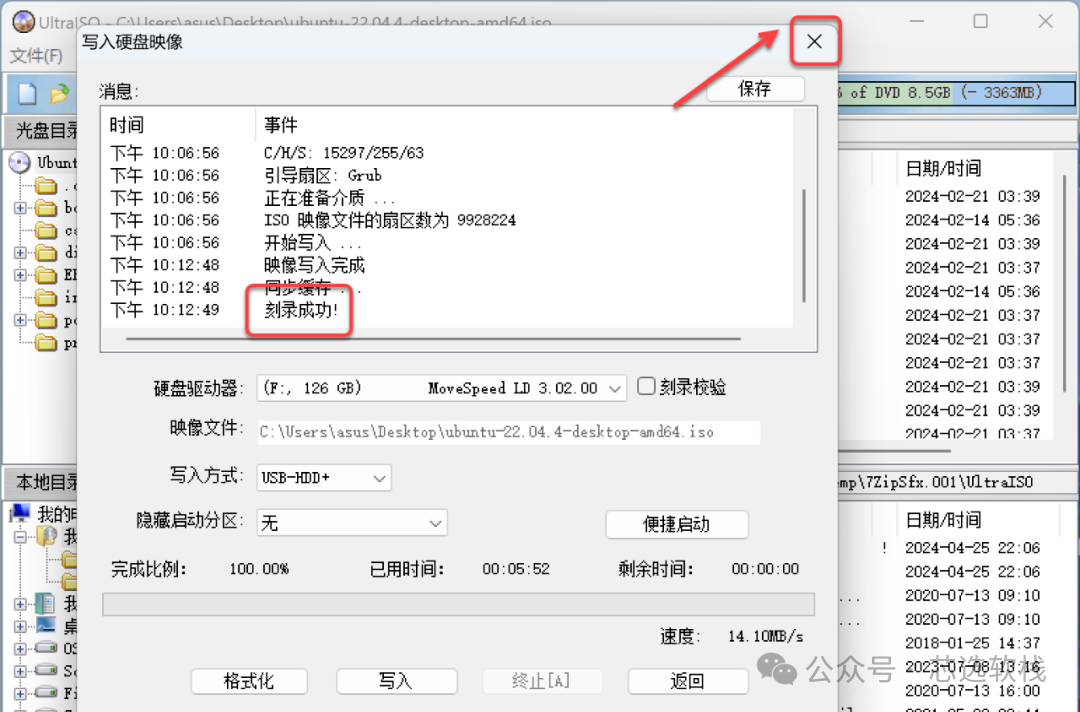
Task: Open the 硬盘驱动器 drive dropdown
Action: (x=442, y=388)
